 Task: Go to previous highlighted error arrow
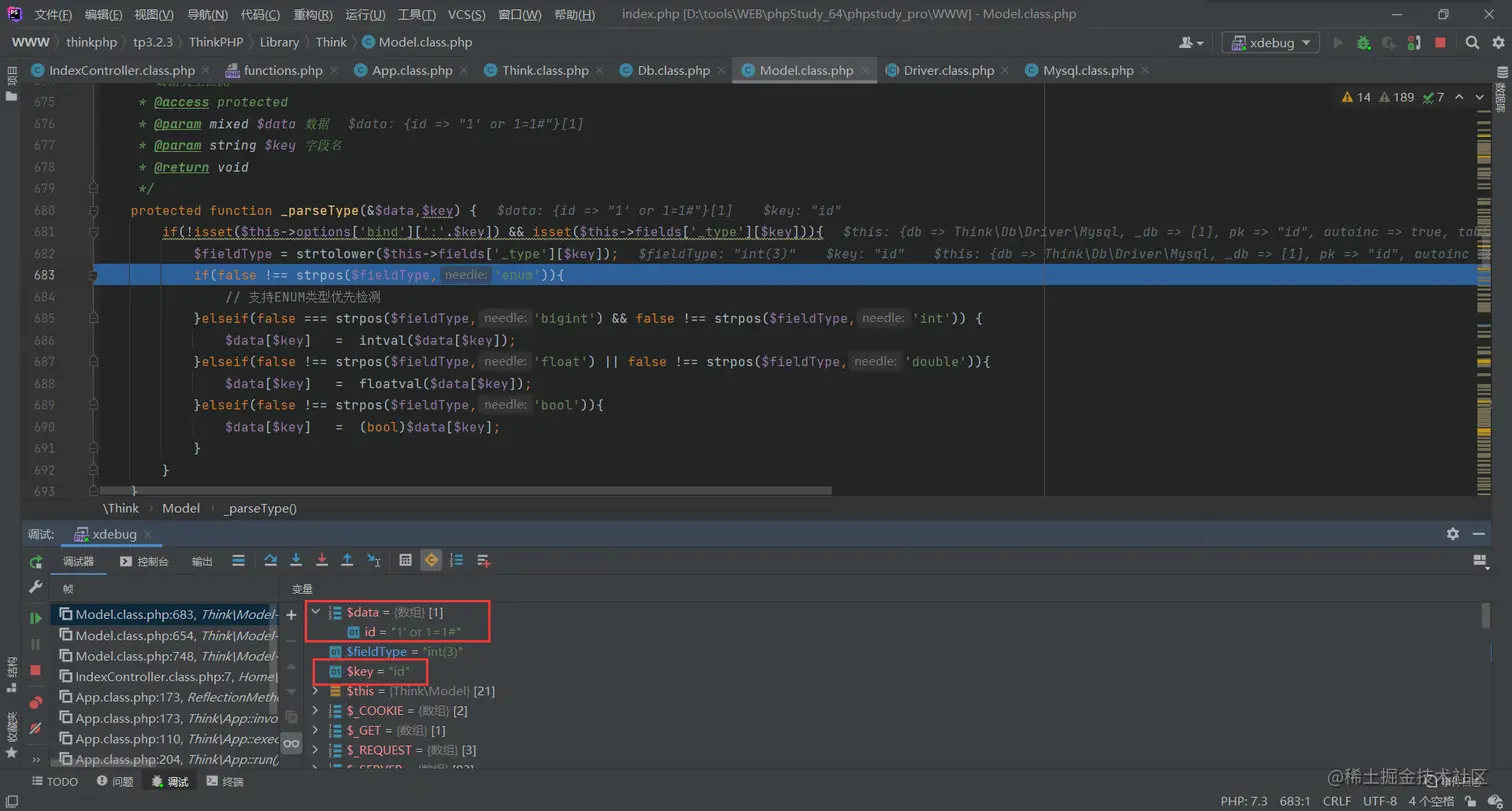pyautogui.click(x=1458, y=97)
